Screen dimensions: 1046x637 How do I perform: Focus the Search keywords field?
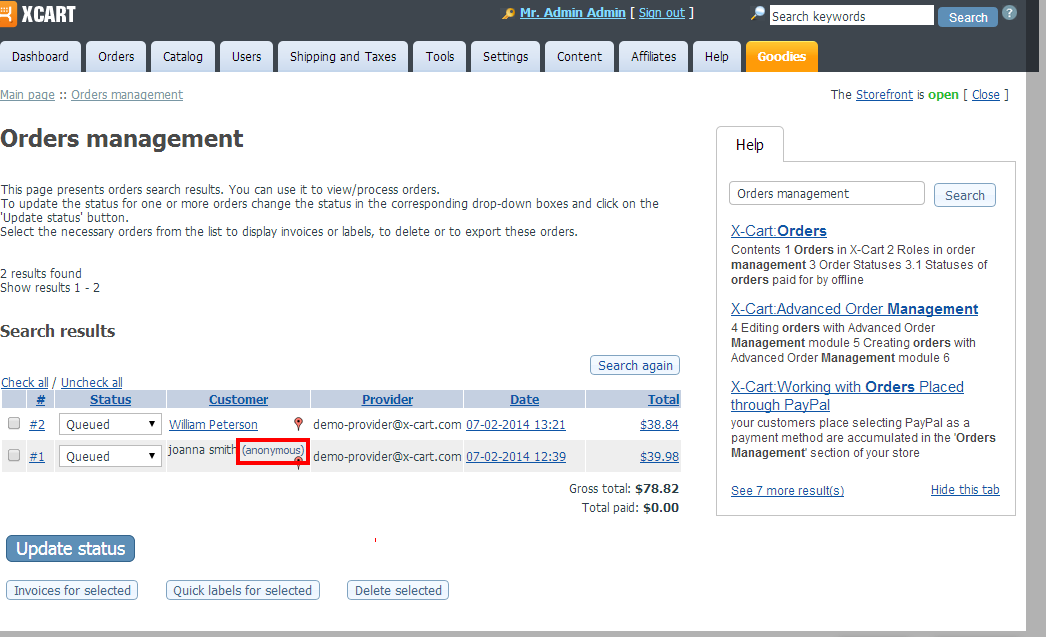(851, 16)
